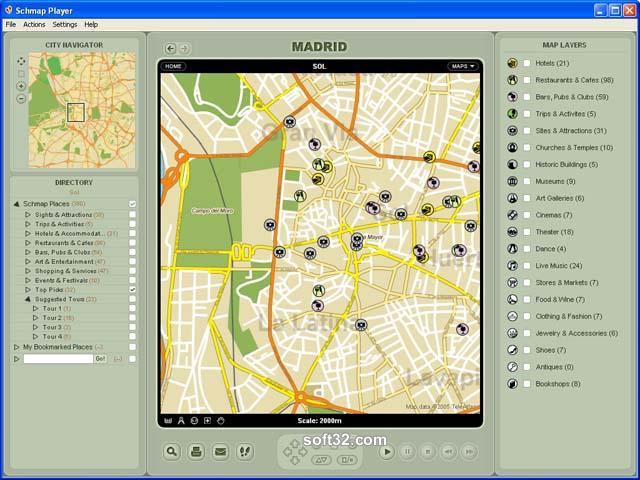The height and width of the screenshot is (480, 640).
Task: Click the HOME button on map
Action: point(174,66)
